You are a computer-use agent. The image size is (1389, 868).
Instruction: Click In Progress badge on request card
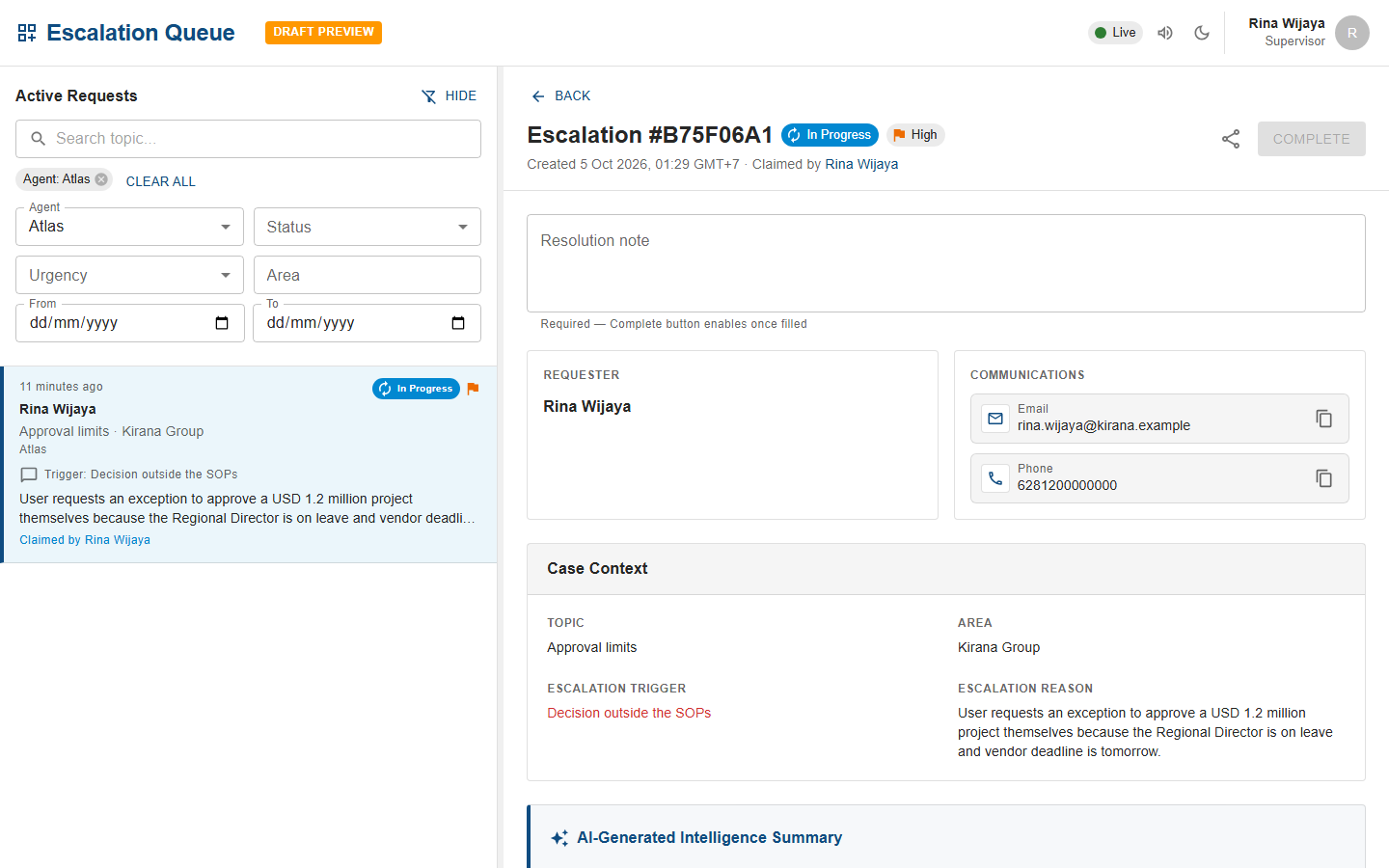[416, 389]
